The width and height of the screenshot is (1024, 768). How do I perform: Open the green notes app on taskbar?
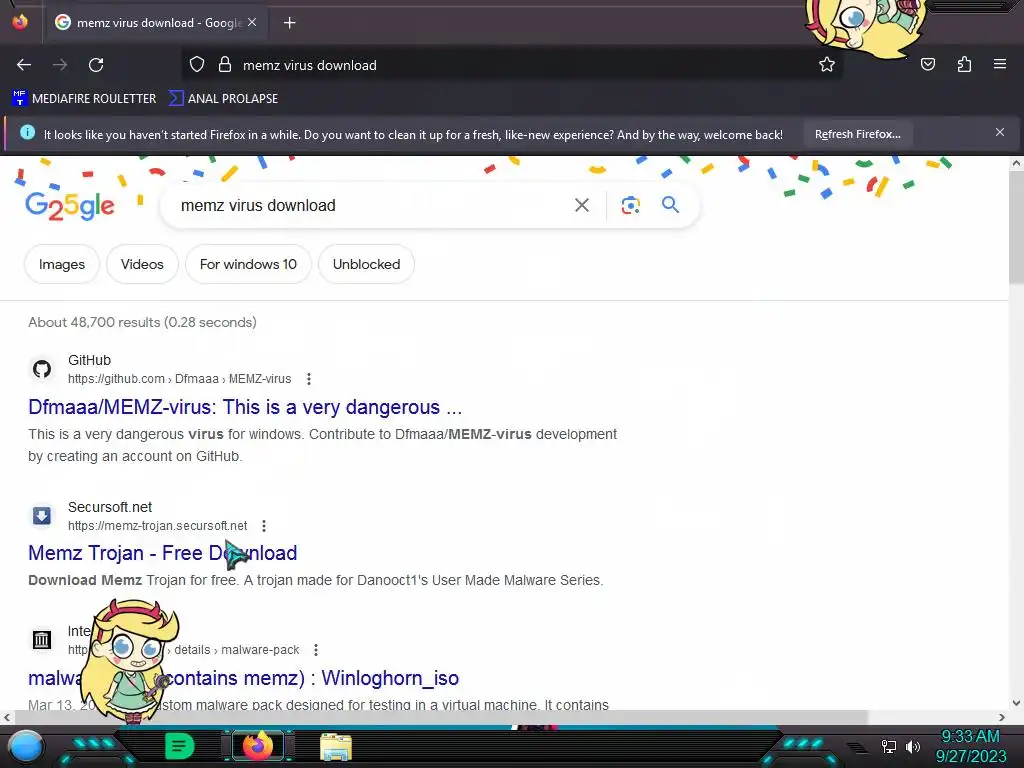point(180,746)
